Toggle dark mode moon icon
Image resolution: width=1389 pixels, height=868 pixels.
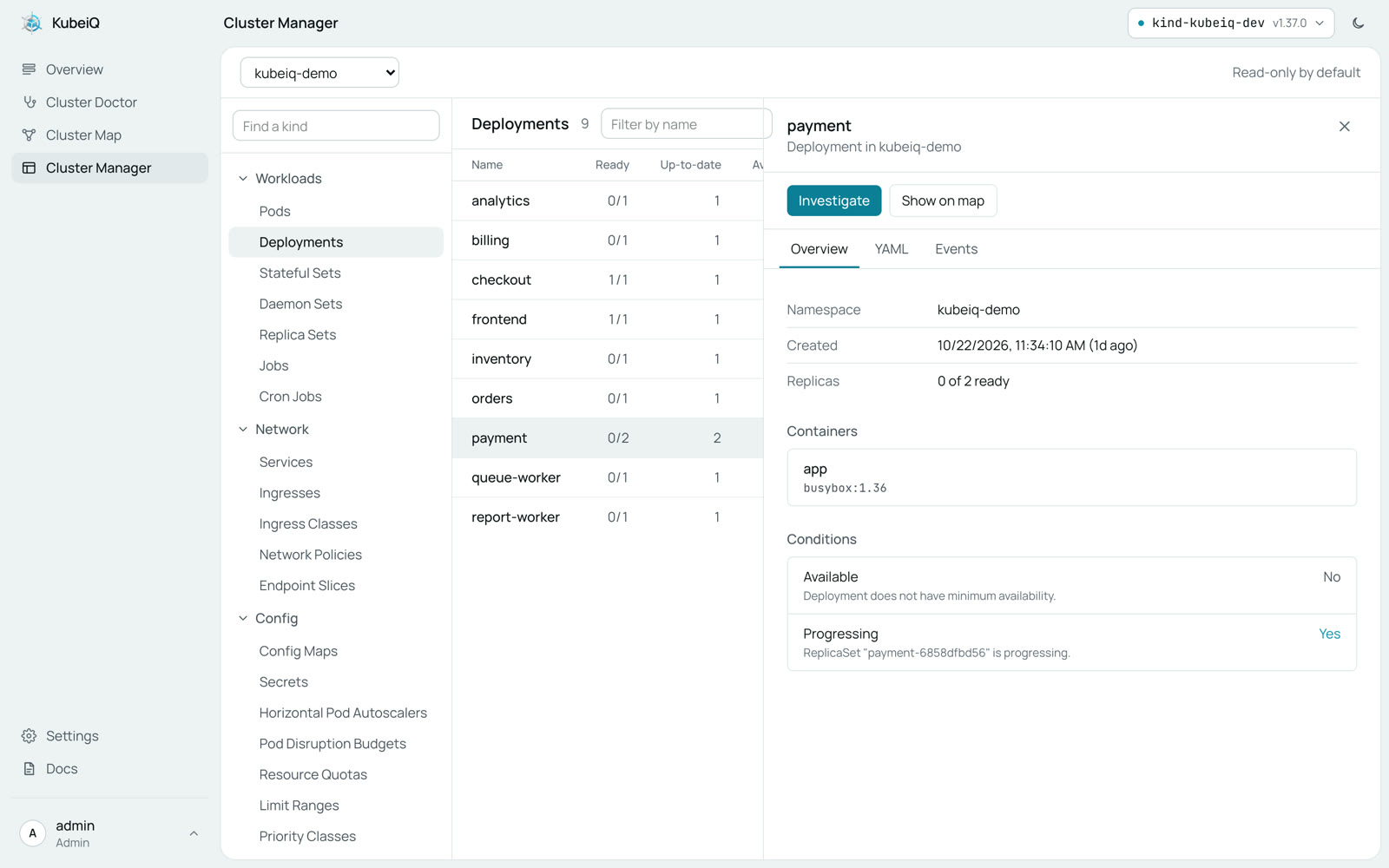click(x=1359, y=23)
